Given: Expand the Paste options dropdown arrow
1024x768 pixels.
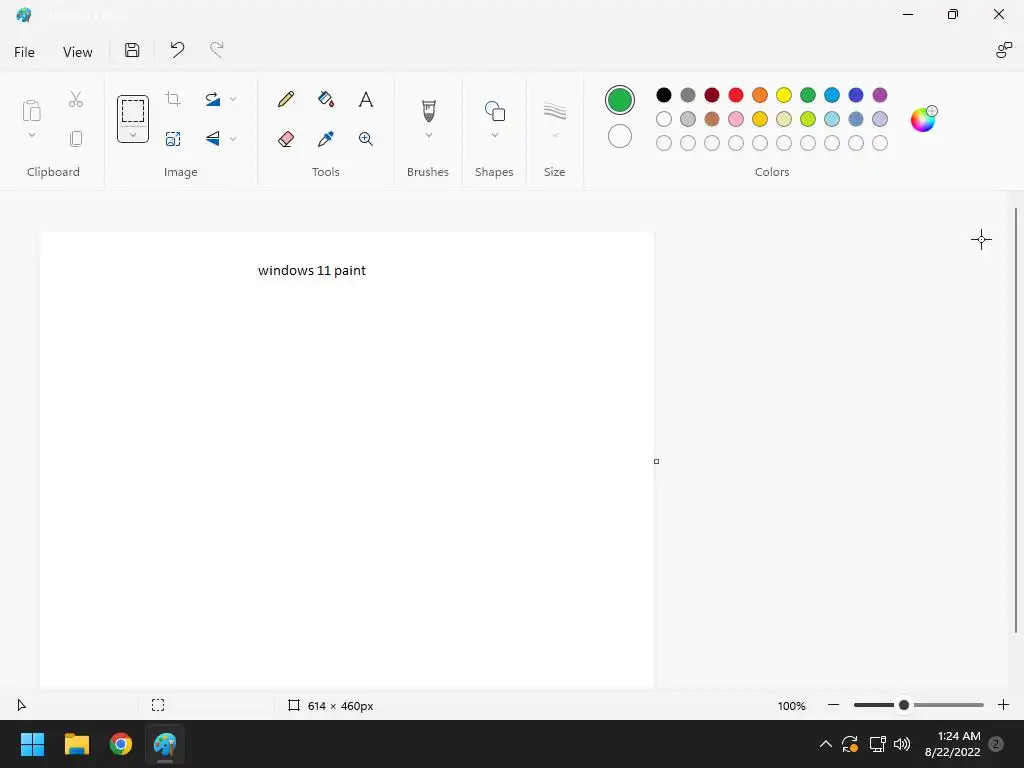Looking at the screenshot, I should [x=31, y=135].
